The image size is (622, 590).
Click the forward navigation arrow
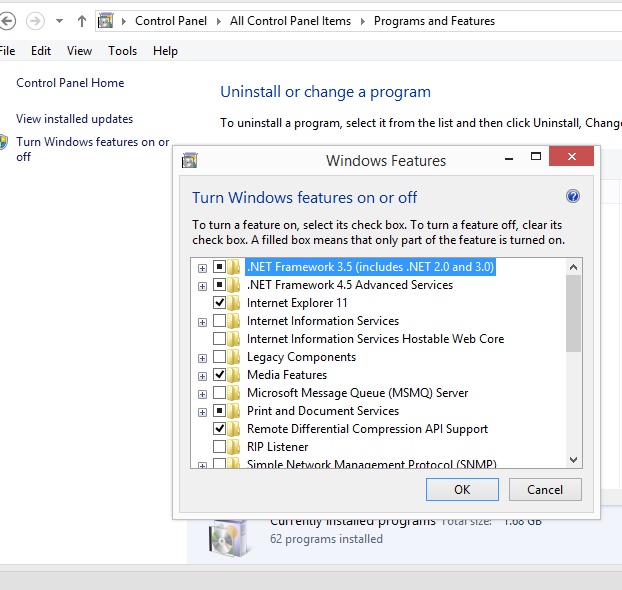35,21
